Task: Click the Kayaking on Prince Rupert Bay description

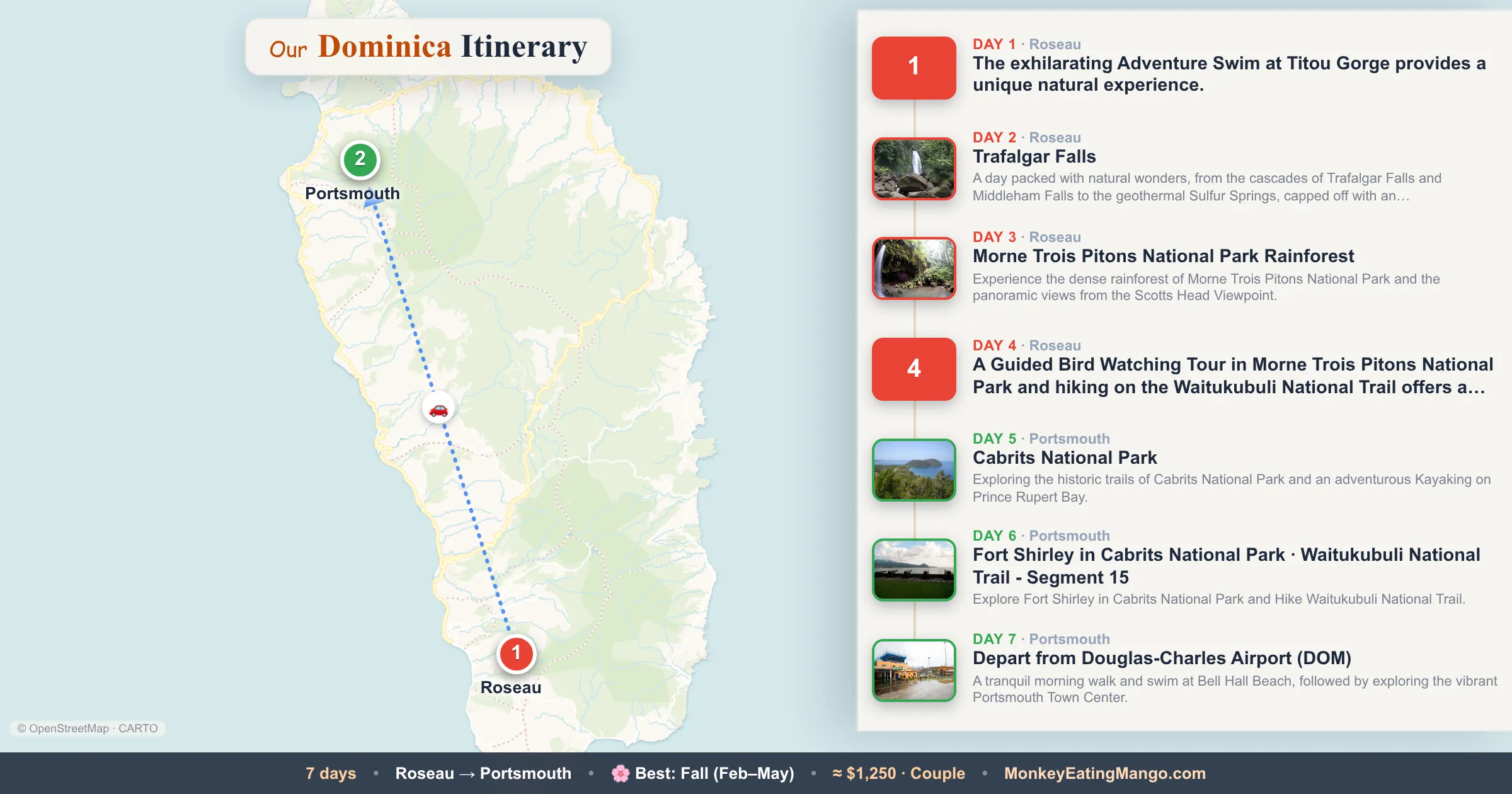Action: point(1232,488)
